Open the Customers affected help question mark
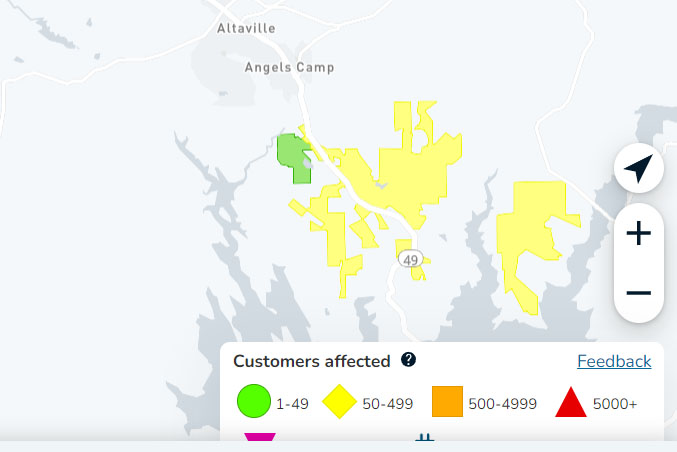This screenshot has height=452, width=677. point(408,359)
